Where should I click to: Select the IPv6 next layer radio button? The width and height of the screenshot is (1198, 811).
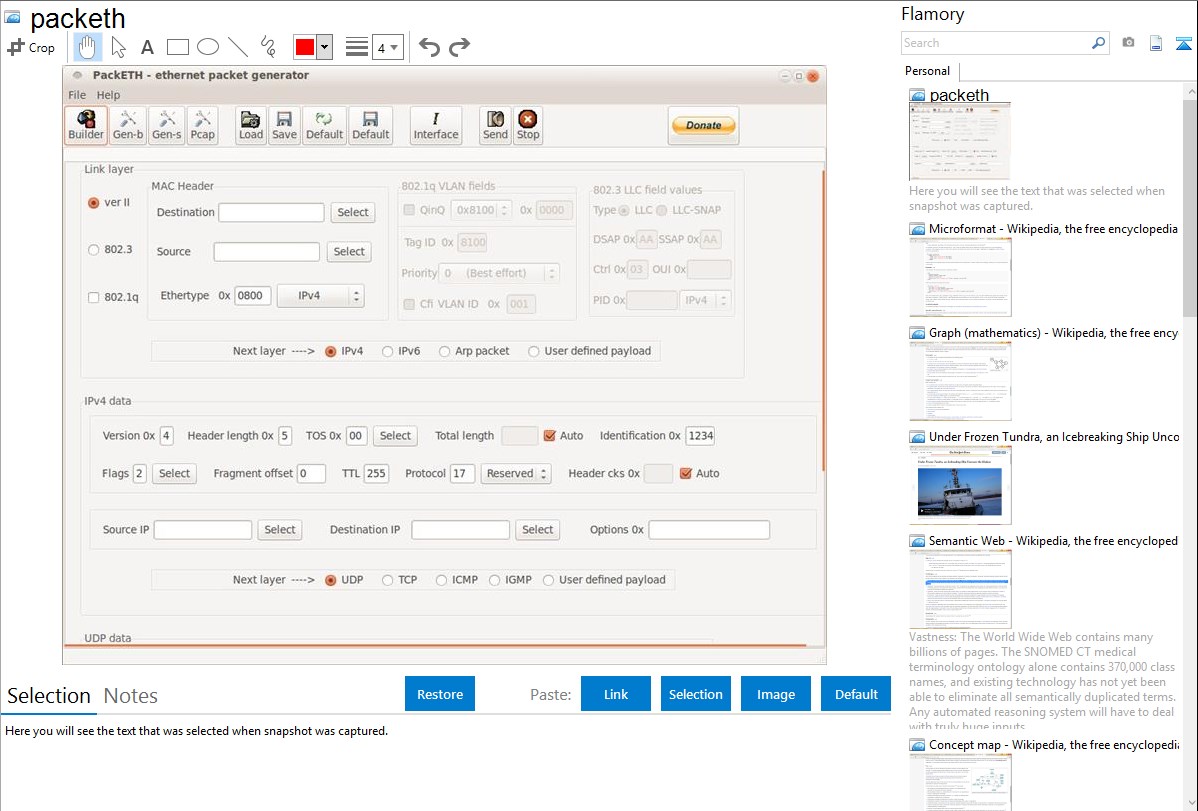(387, 351)
